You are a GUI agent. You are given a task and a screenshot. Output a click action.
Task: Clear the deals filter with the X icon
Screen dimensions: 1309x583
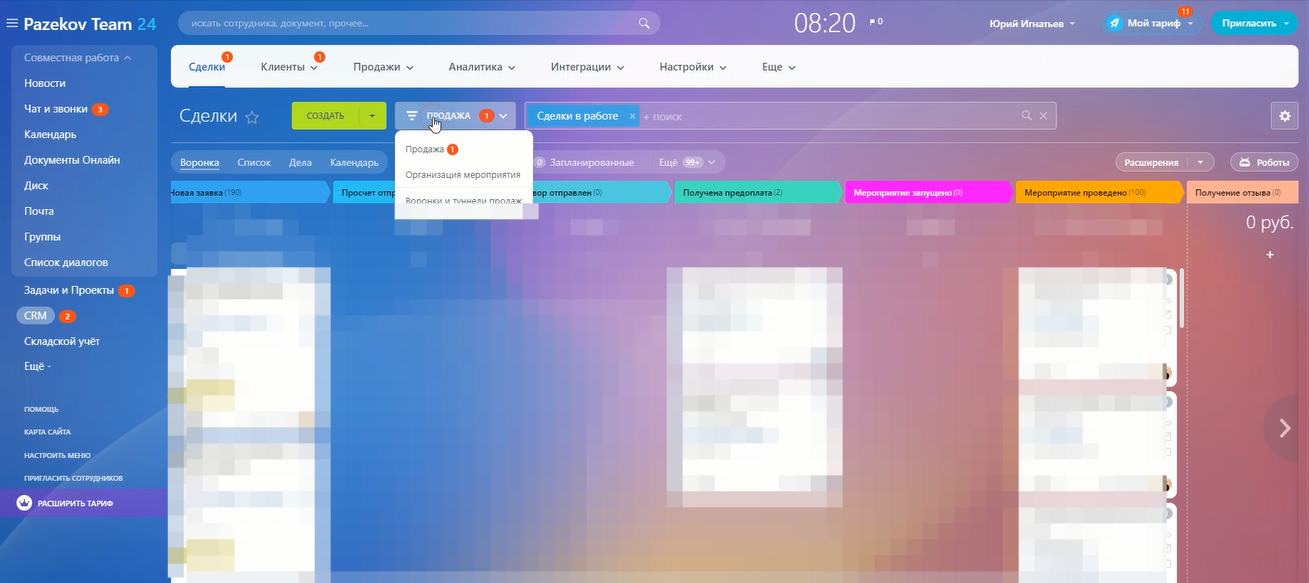[1044, 116]
